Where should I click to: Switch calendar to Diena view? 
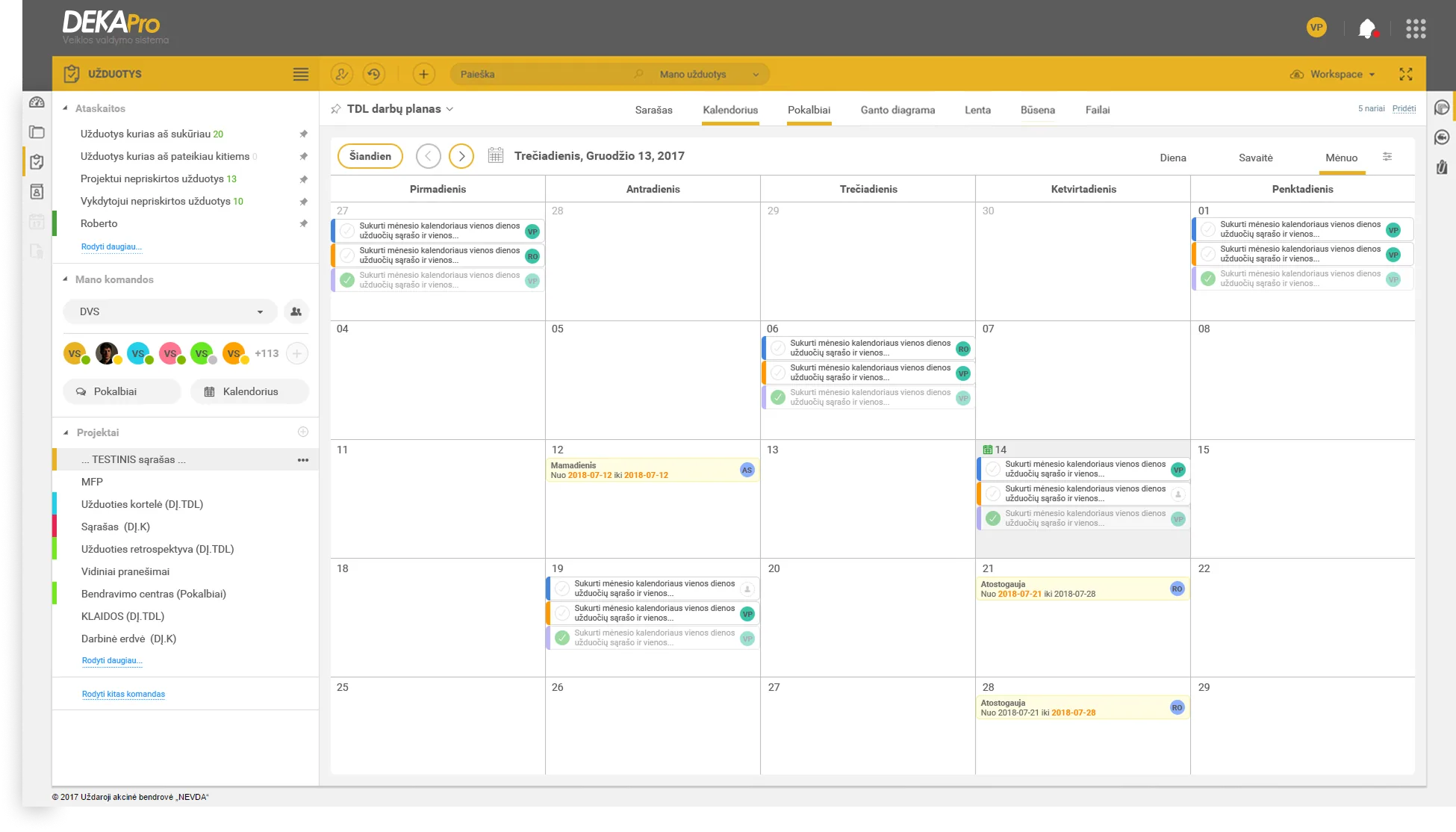tap(1172, 158)
